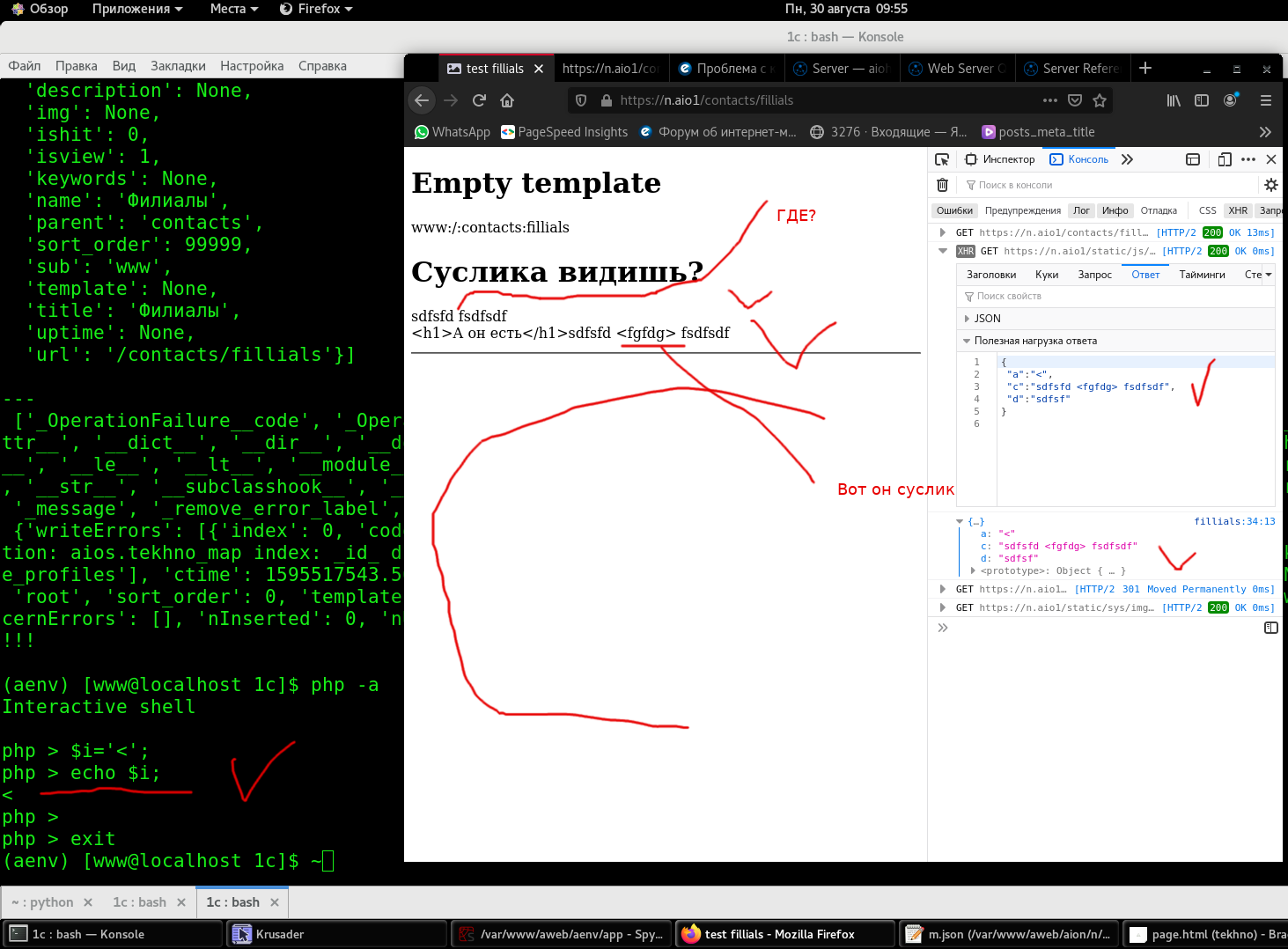Screen dimensions: 1288x949
Task: Close the test fillials tab
Action: point(539,69)
